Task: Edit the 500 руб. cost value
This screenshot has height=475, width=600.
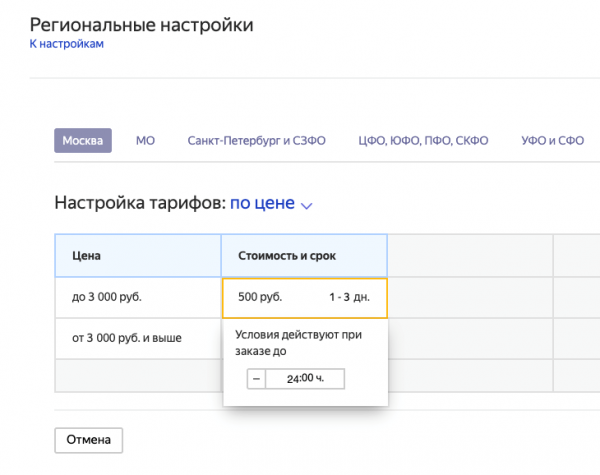Action: click(260, 297)
